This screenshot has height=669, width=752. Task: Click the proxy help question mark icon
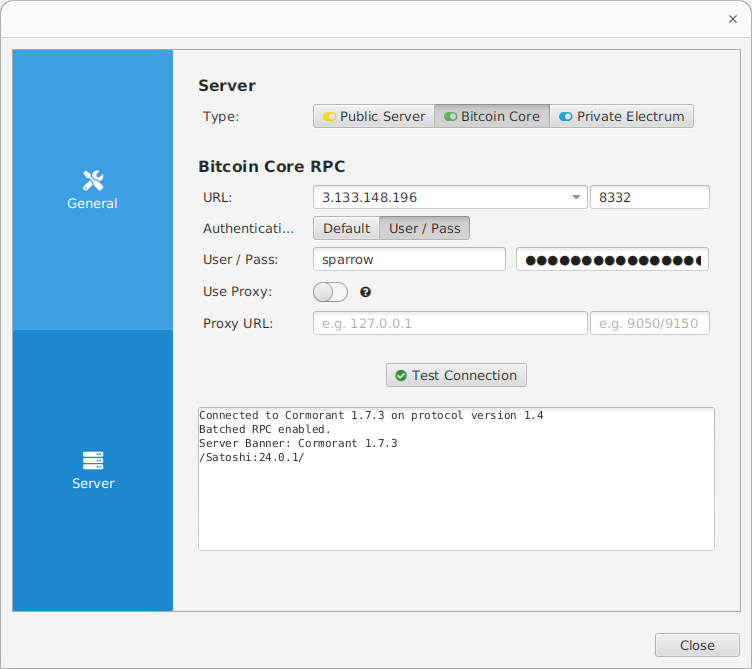pyautogui.click(x=365, y=292)
